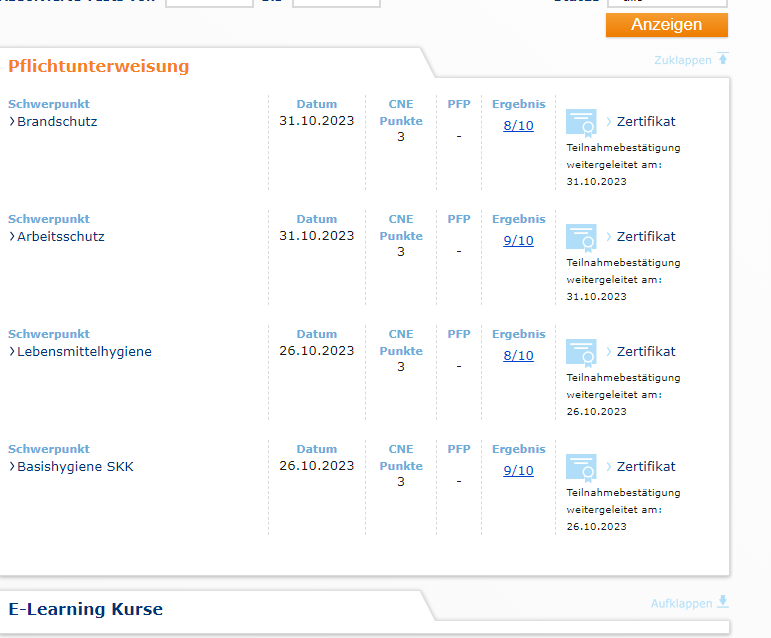771x638 pixels.
Task: Expand E-Learning Kurse via Aufklappen
Action: [689, 603]
